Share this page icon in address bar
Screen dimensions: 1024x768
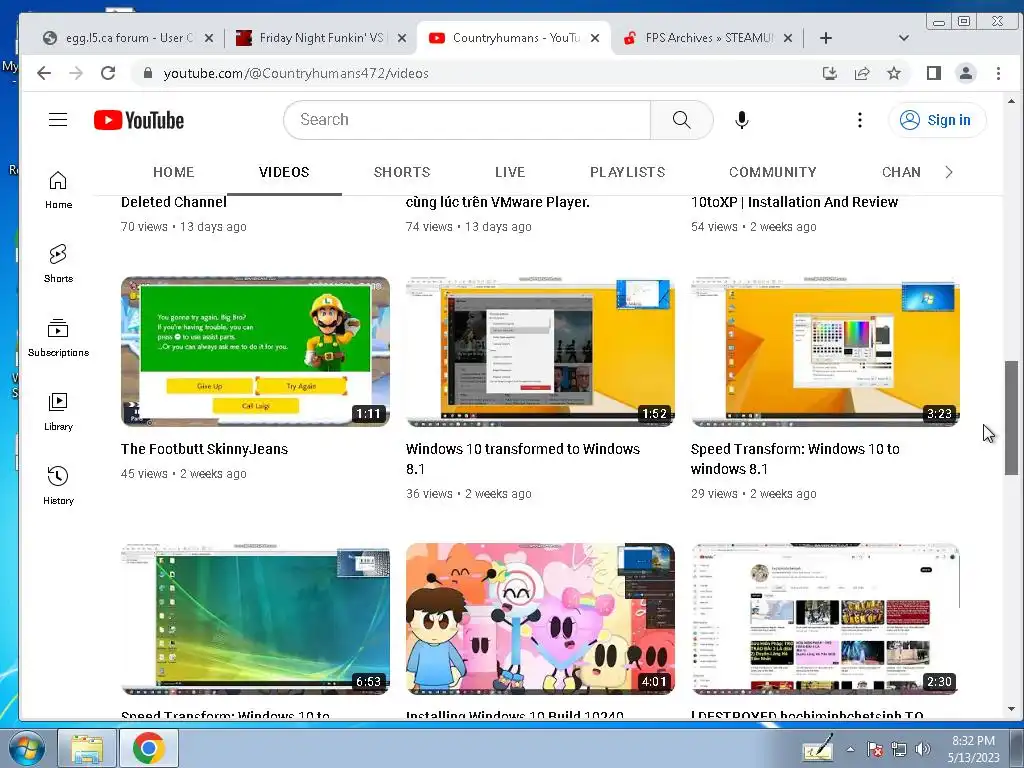(x=862, y=73)
